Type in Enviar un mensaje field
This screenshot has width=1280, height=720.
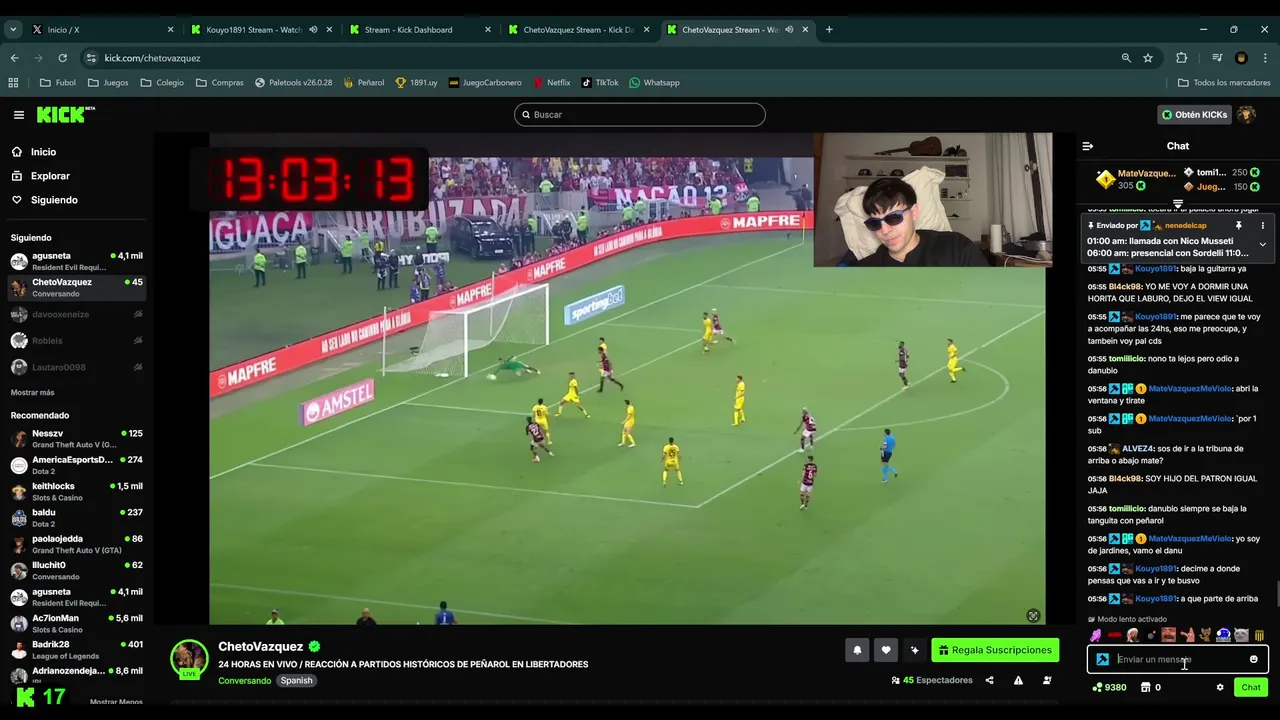pyautogui.click(x=1178, y=659)
